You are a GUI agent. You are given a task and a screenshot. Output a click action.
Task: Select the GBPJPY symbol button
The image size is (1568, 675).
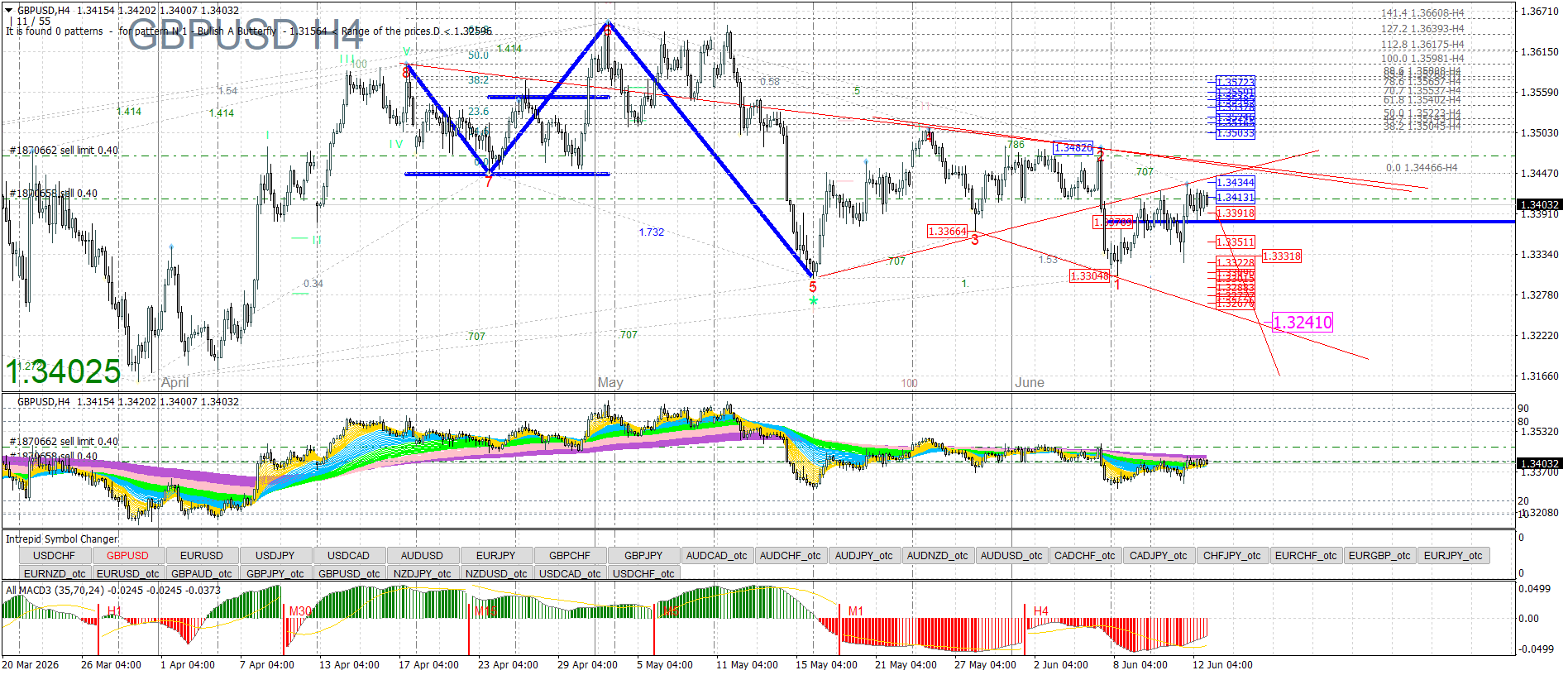(643, 556)
